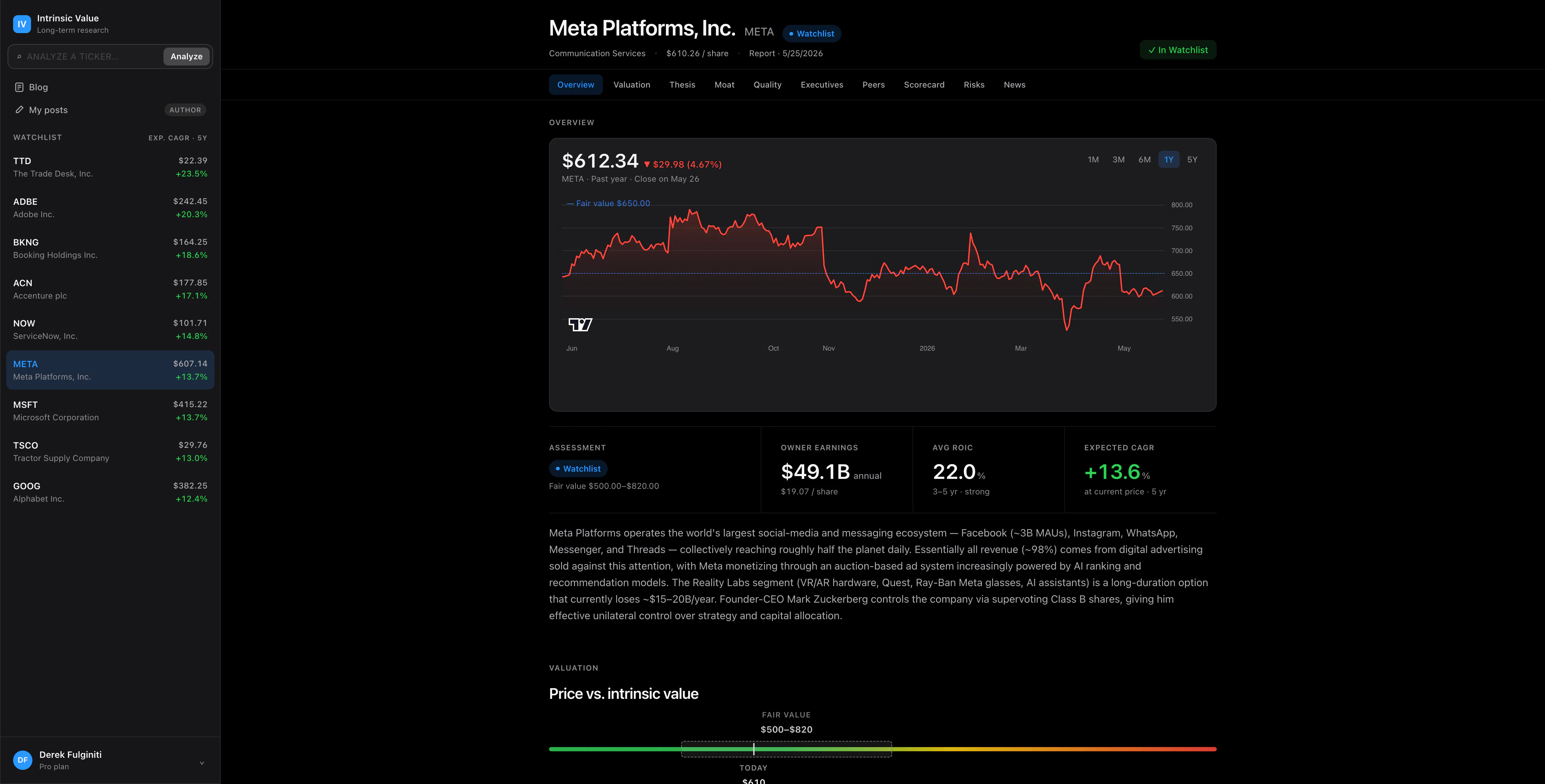Open the Valuation tab
1545x784 pixels.
point(631,84)
